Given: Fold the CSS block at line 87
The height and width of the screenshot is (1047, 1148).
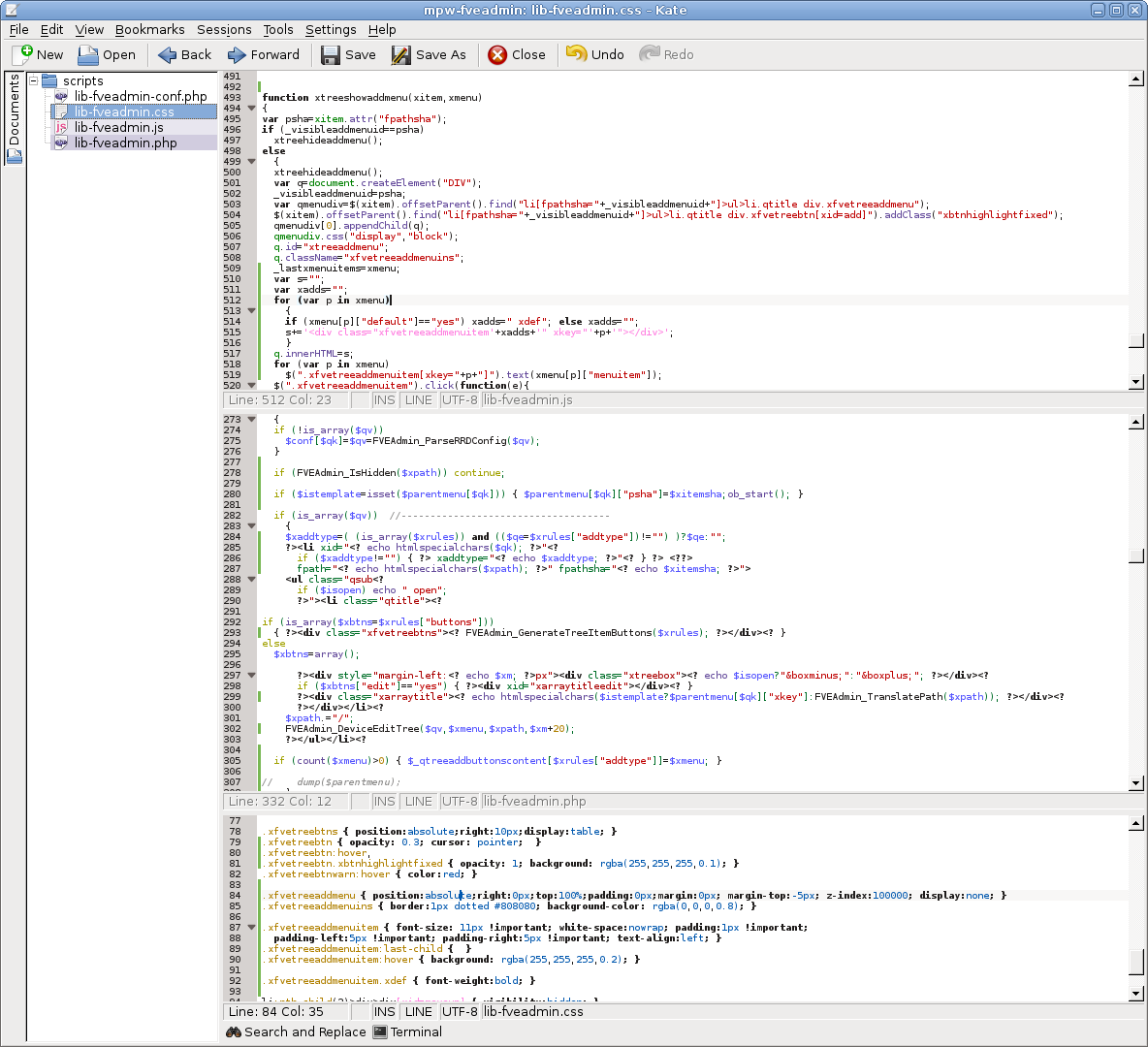Looking at the screenshot, I should coord(252,927).
